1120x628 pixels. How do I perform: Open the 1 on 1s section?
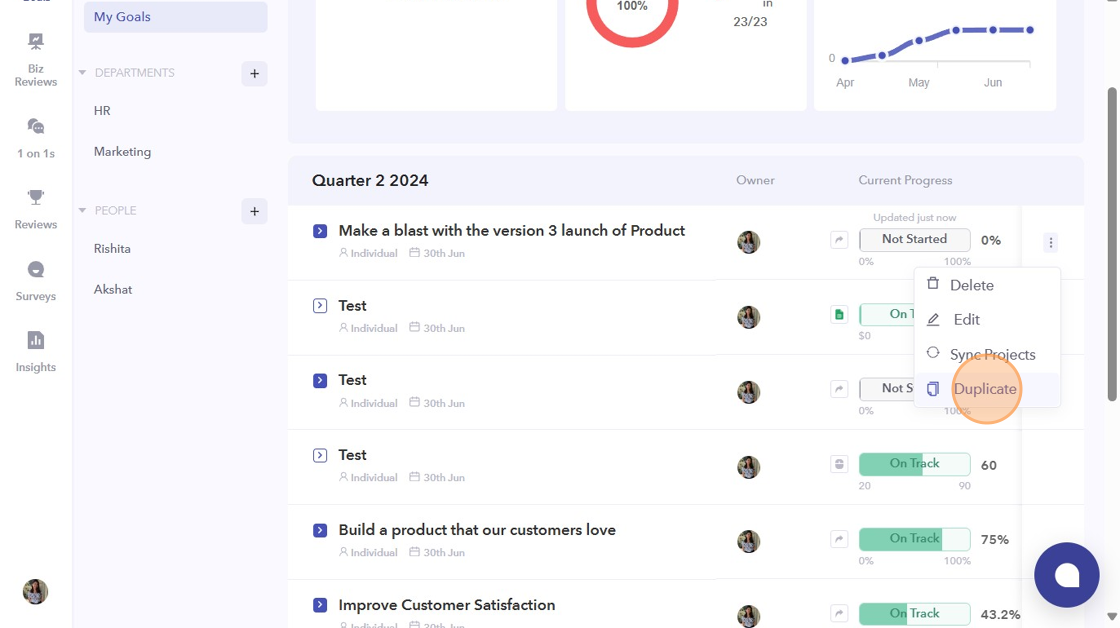pos(36,139)
